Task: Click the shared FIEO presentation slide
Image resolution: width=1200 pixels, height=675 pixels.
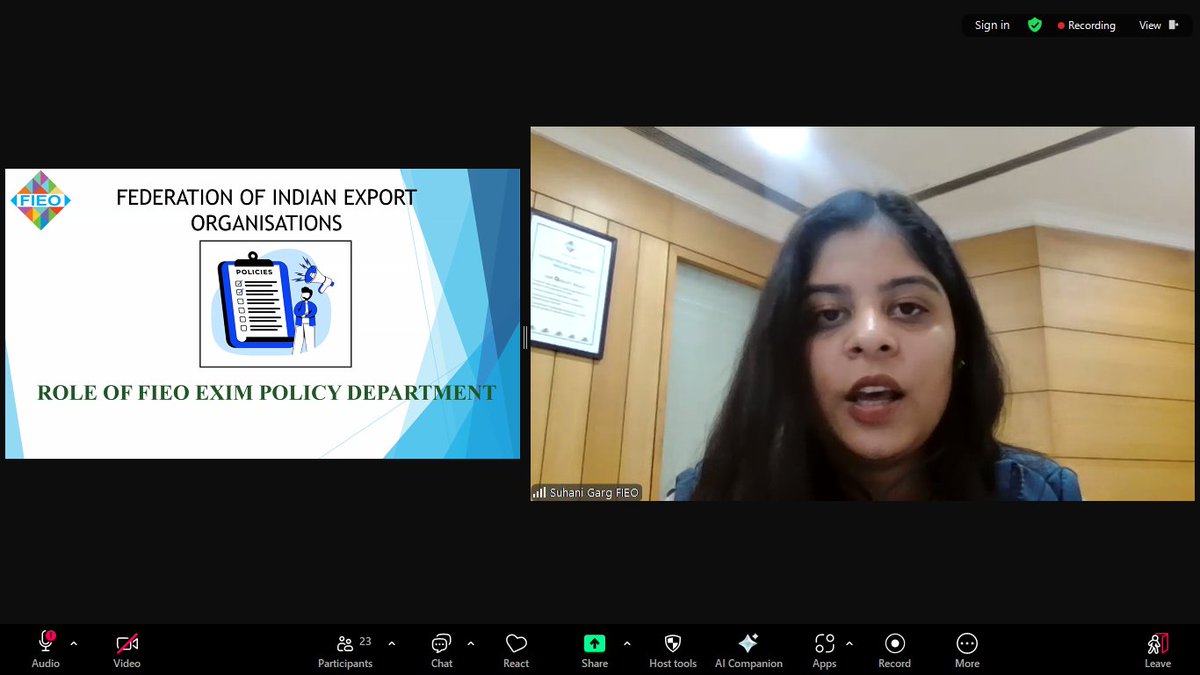Action: pyautogui.click(x=263, y=314)
